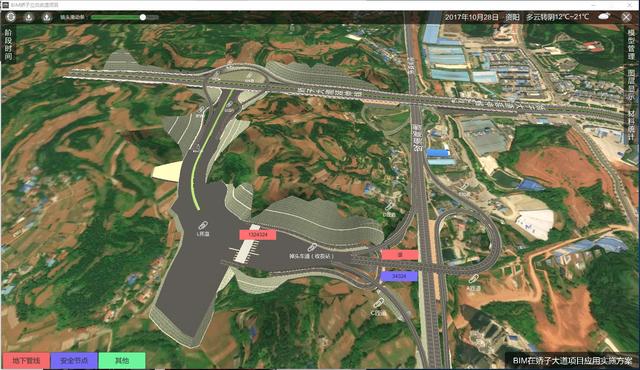Click the weather text 多云转阴12℃~21℃
Screen dimensions: 640x370
coord(557,17)
